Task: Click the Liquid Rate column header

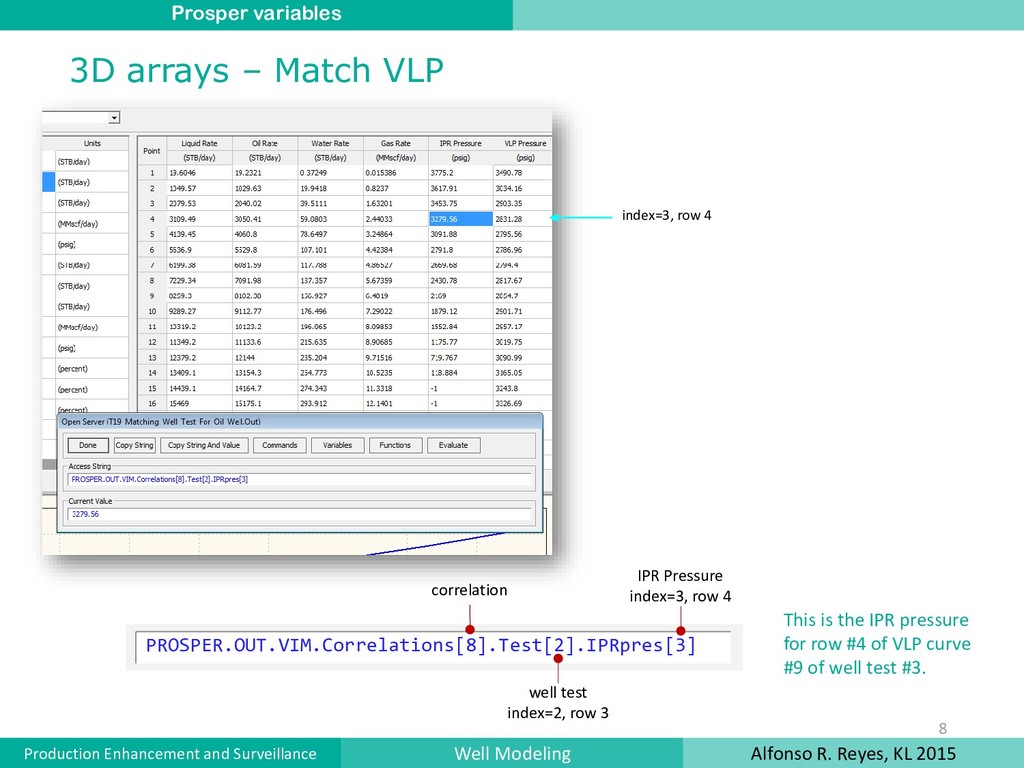Action: pos(199,144)
